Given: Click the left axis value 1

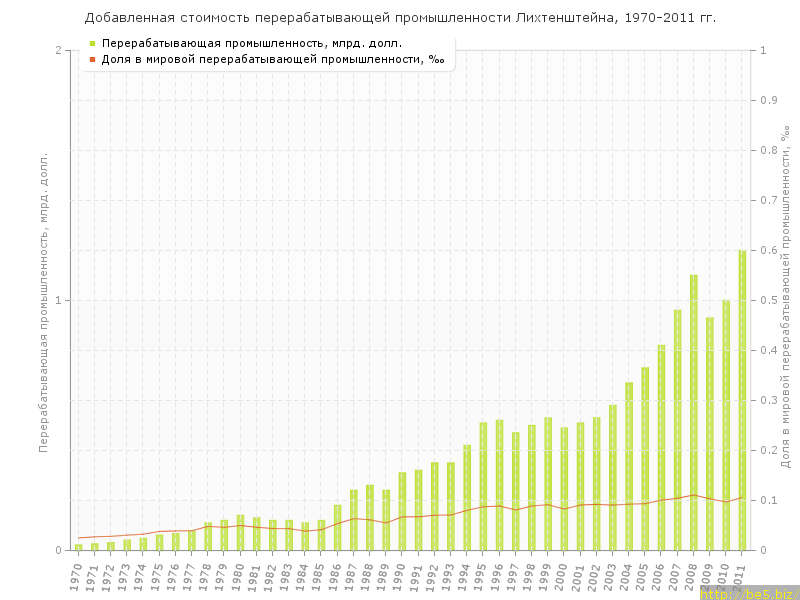Looking at the screenshot, I should (58, 300).
